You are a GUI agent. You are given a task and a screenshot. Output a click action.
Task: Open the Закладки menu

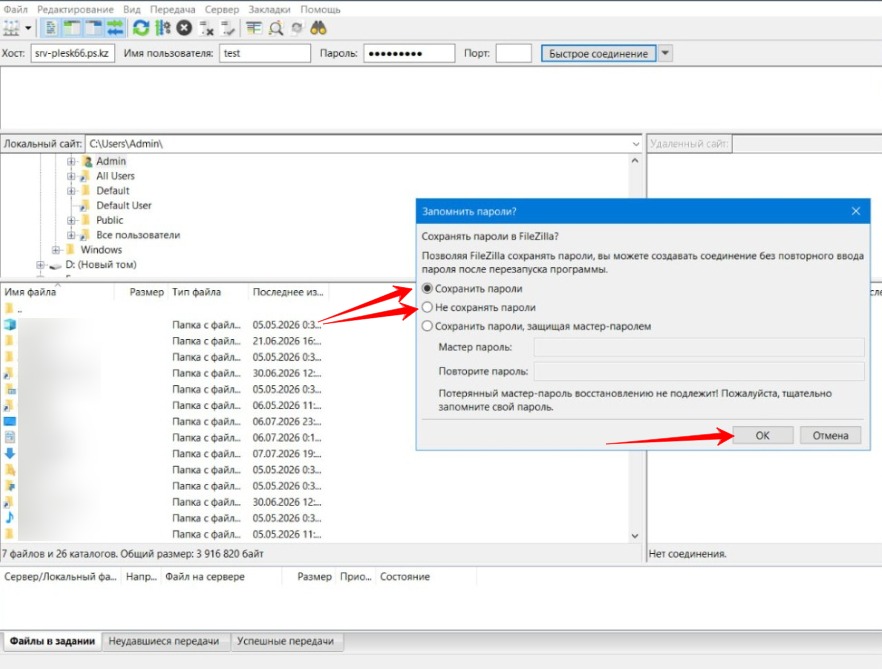point(269,10)
